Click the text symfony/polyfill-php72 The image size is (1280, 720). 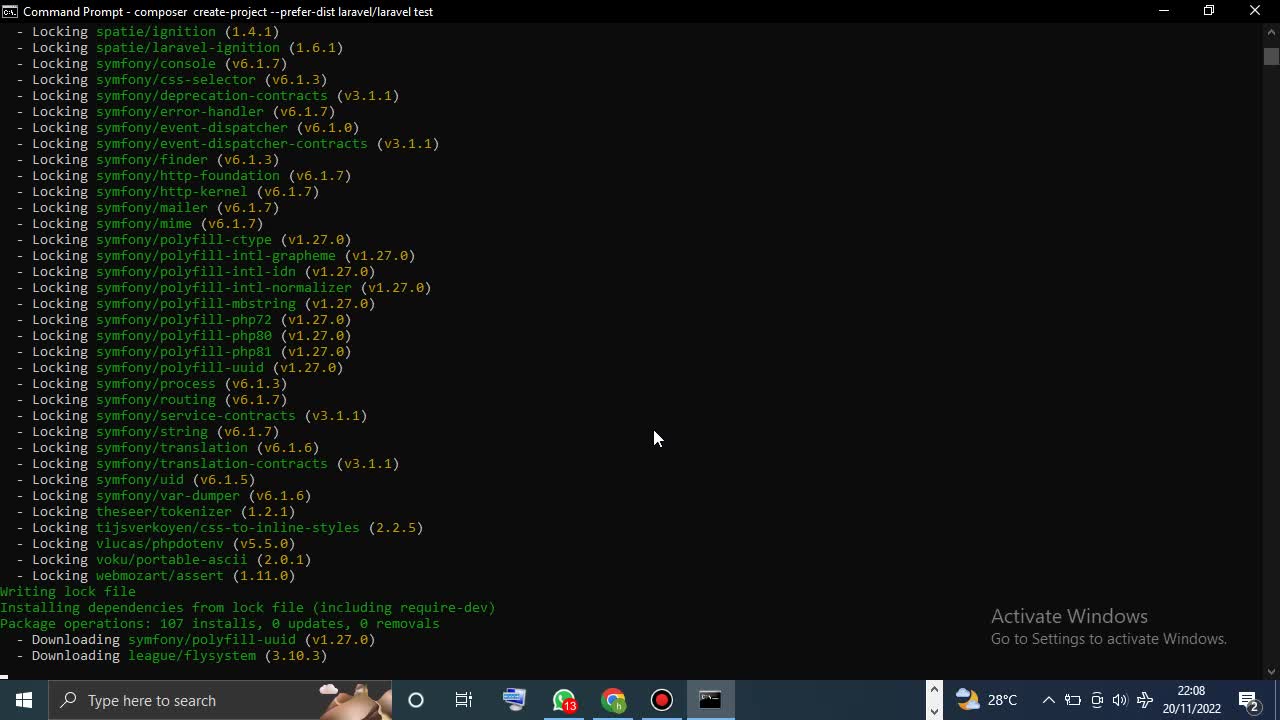(x=184, y=319)
